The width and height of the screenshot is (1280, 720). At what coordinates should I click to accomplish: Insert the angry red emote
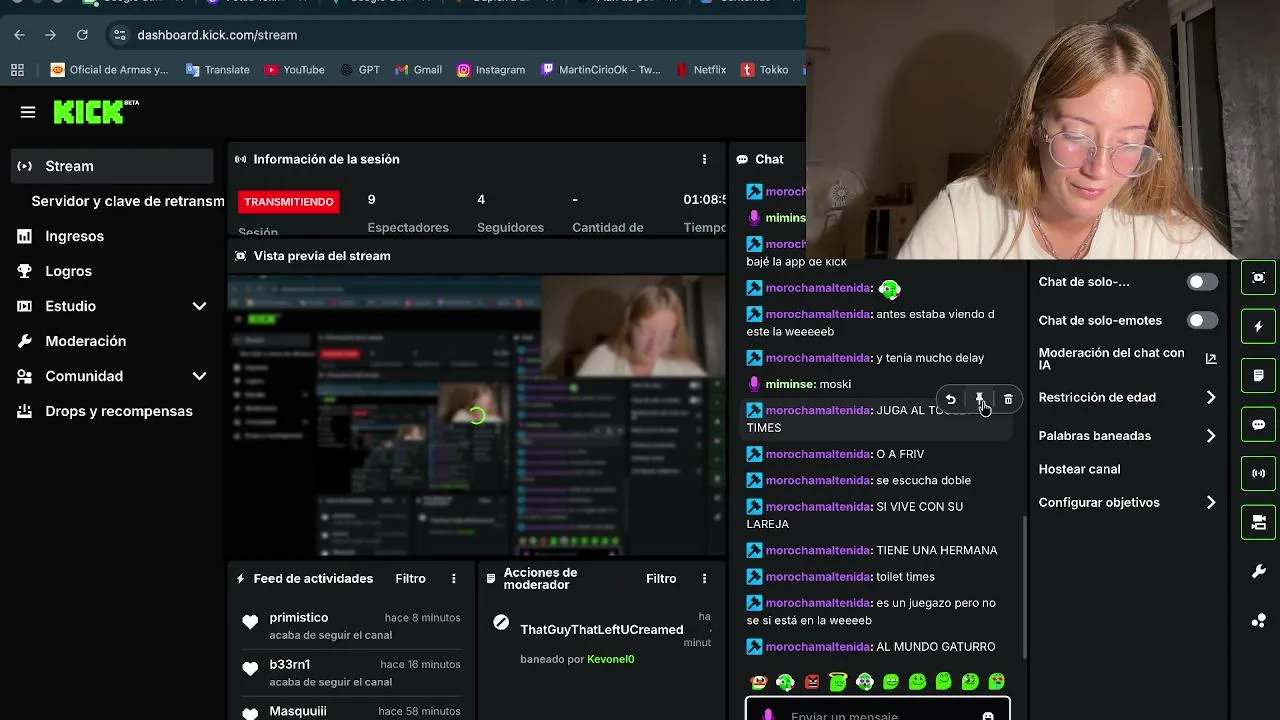(812, 682)
